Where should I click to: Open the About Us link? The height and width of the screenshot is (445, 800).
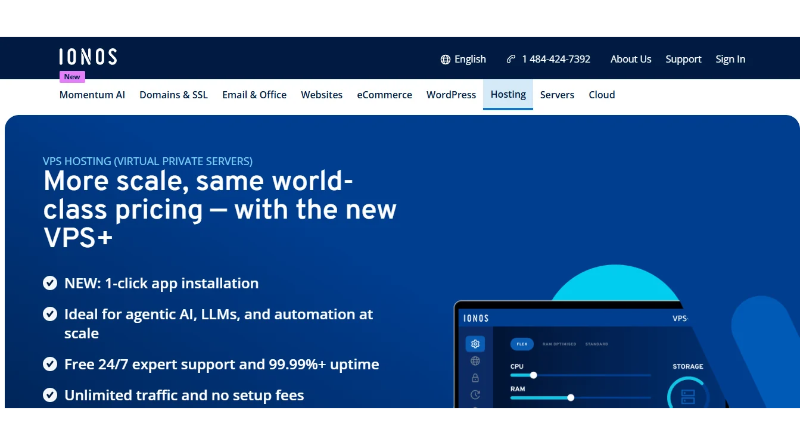tap(631, 59)
